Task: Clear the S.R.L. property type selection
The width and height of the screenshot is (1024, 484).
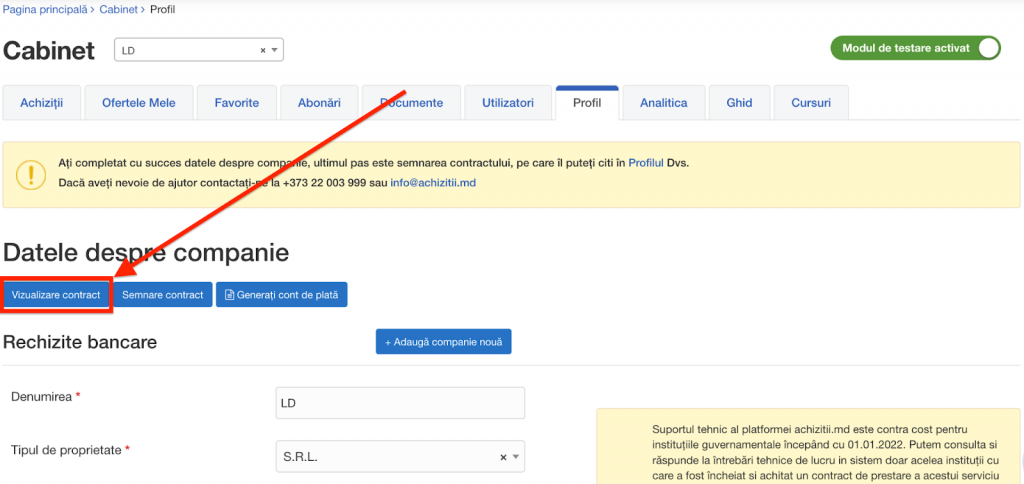Action: (503, 457)
